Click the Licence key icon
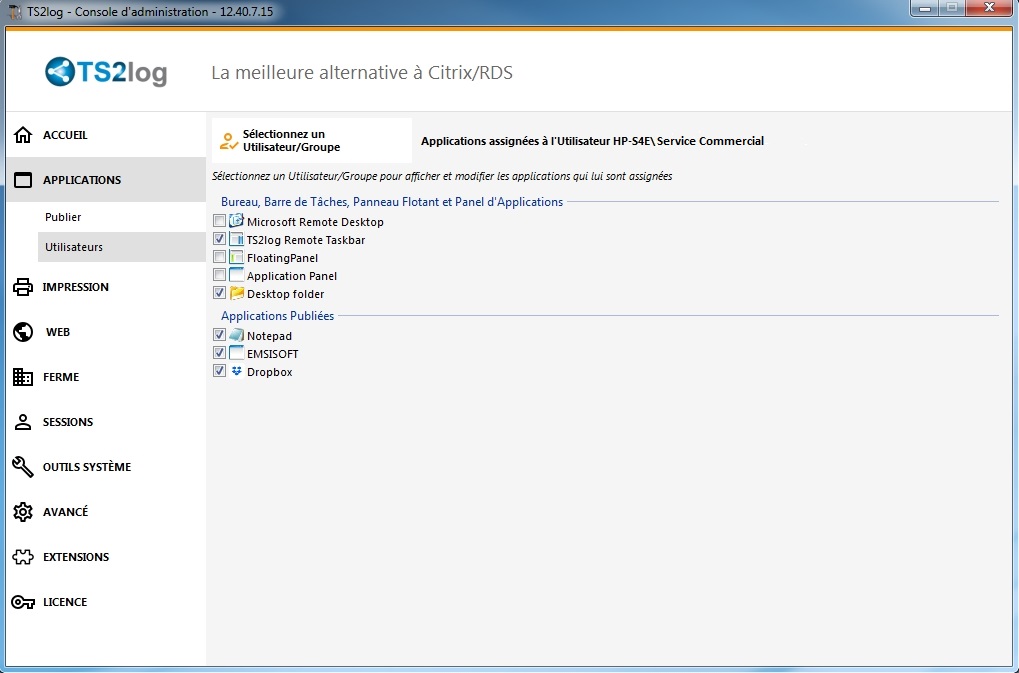Image resolution: width=1019 pixels, height=673 pixels. (23, 602)
